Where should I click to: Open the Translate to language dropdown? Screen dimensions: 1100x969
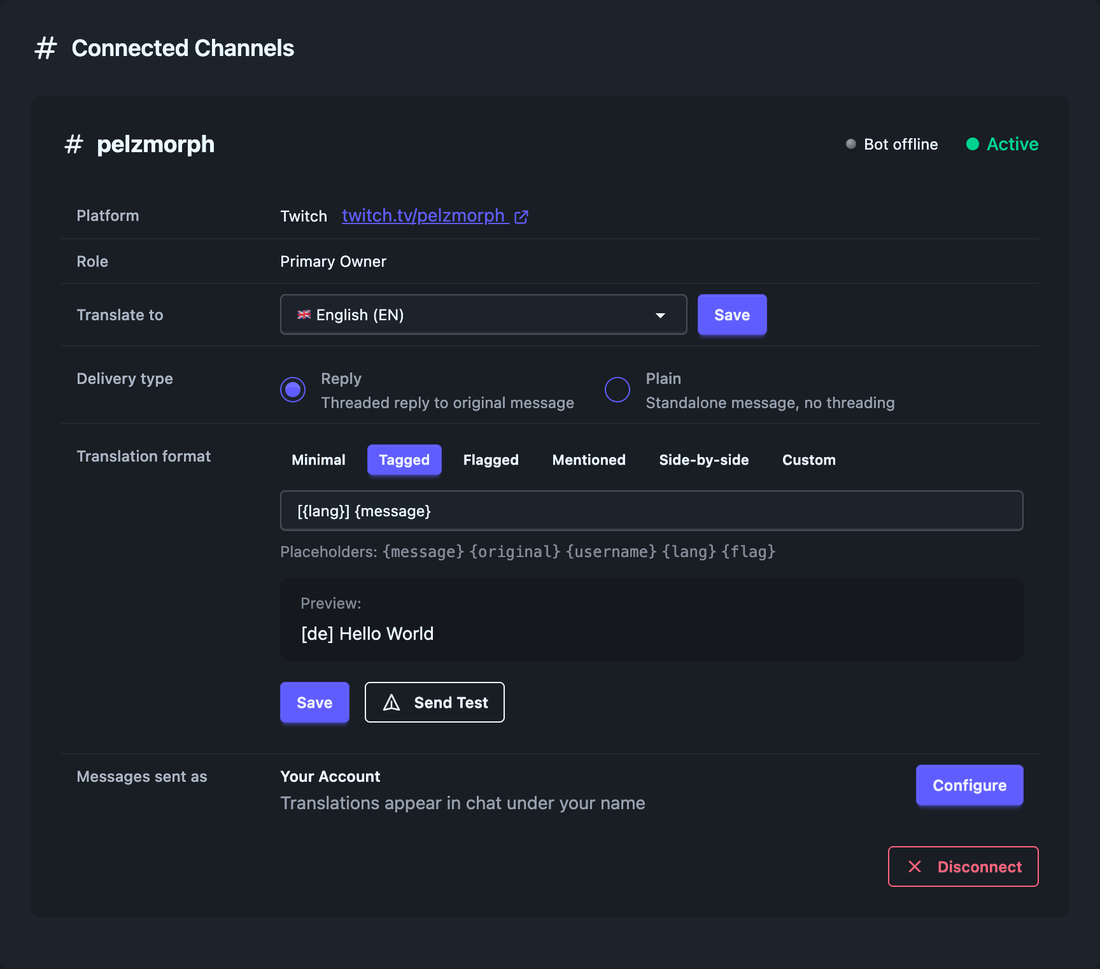483,314
